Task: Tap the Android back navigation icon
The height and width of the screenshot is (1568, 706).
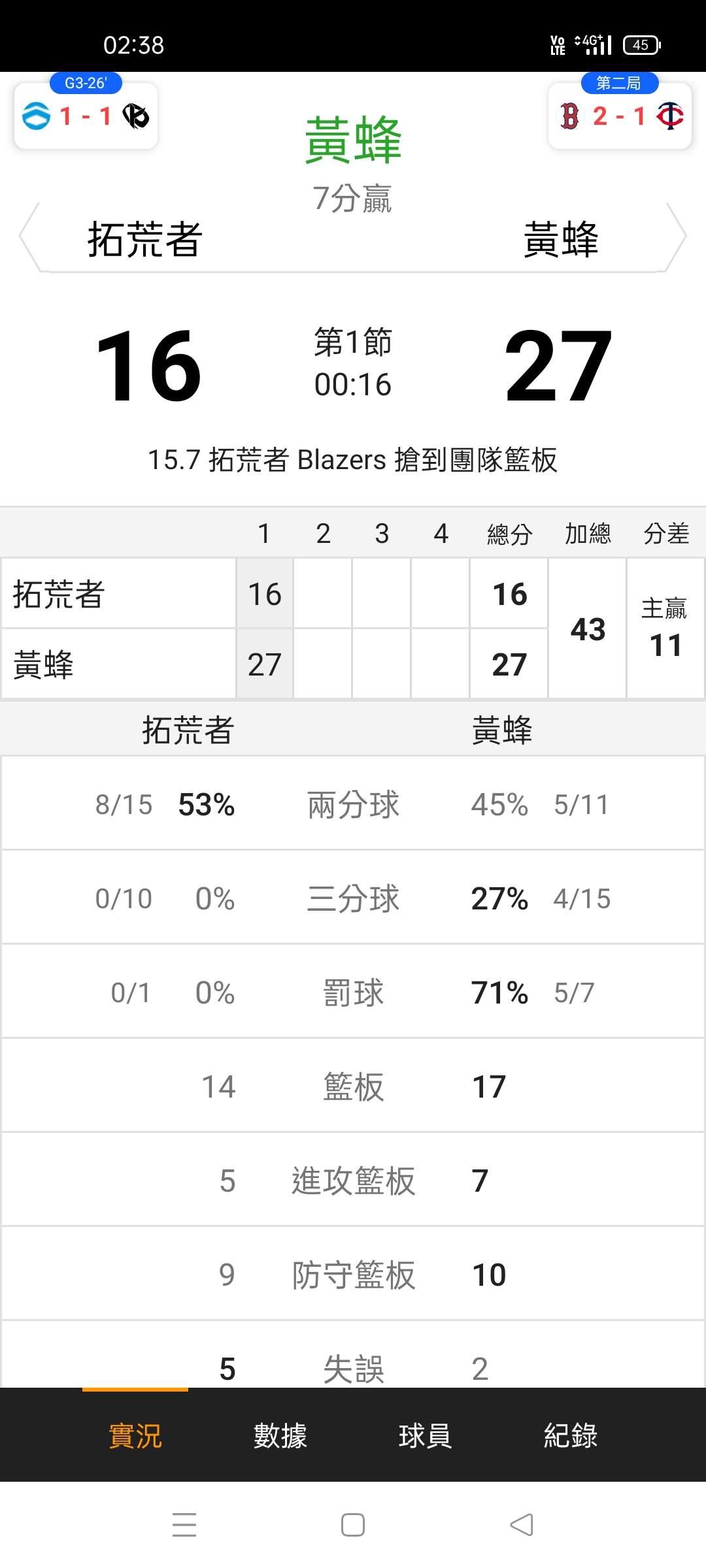Action: pos(522,1525)
